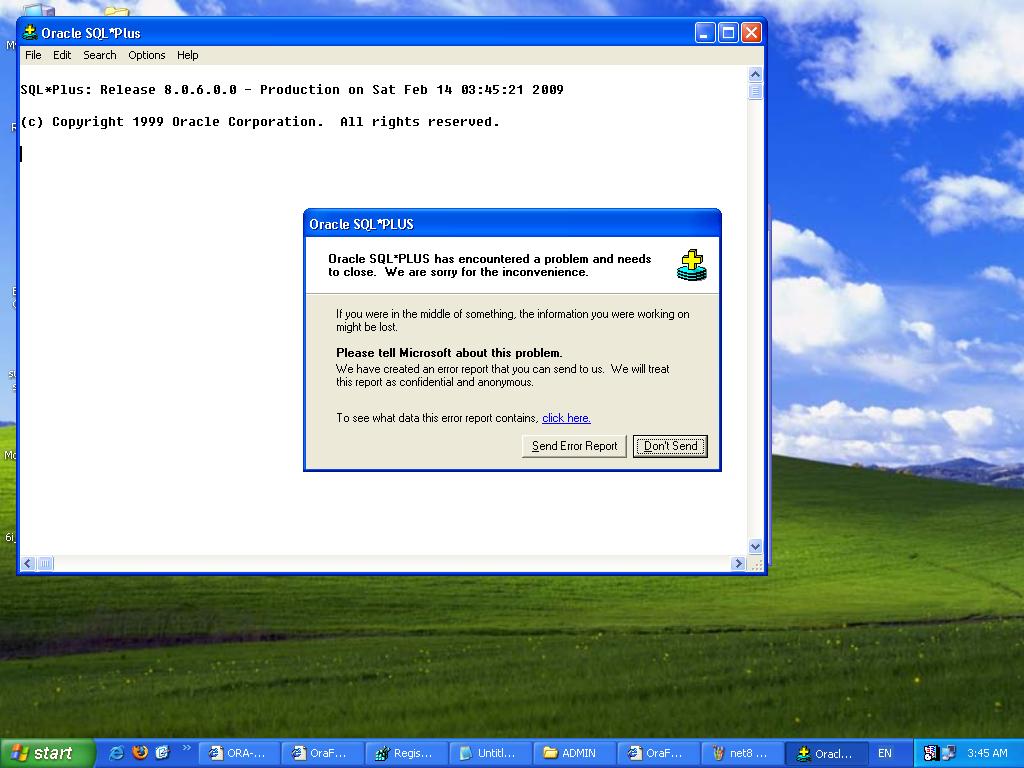Click the SQL*Plus title bar app icon

[x=29, y=32]
